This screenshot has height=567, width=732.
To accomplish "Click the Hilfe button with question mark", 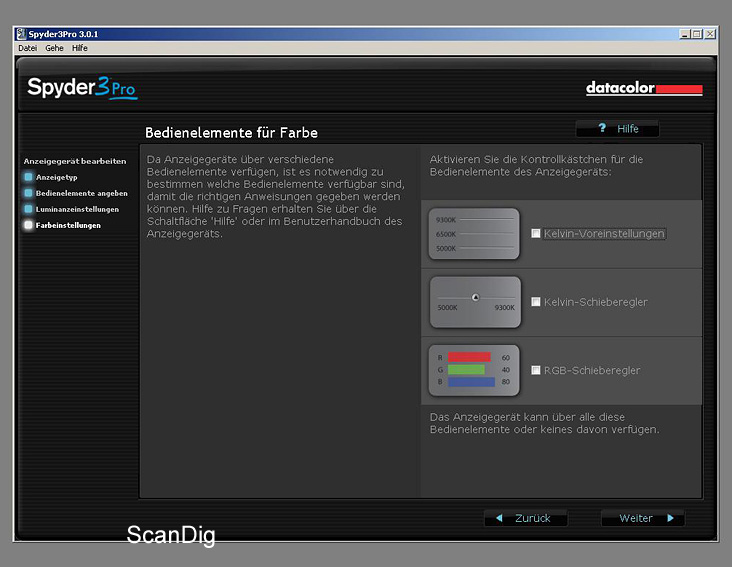I will [x=618, y=129].
